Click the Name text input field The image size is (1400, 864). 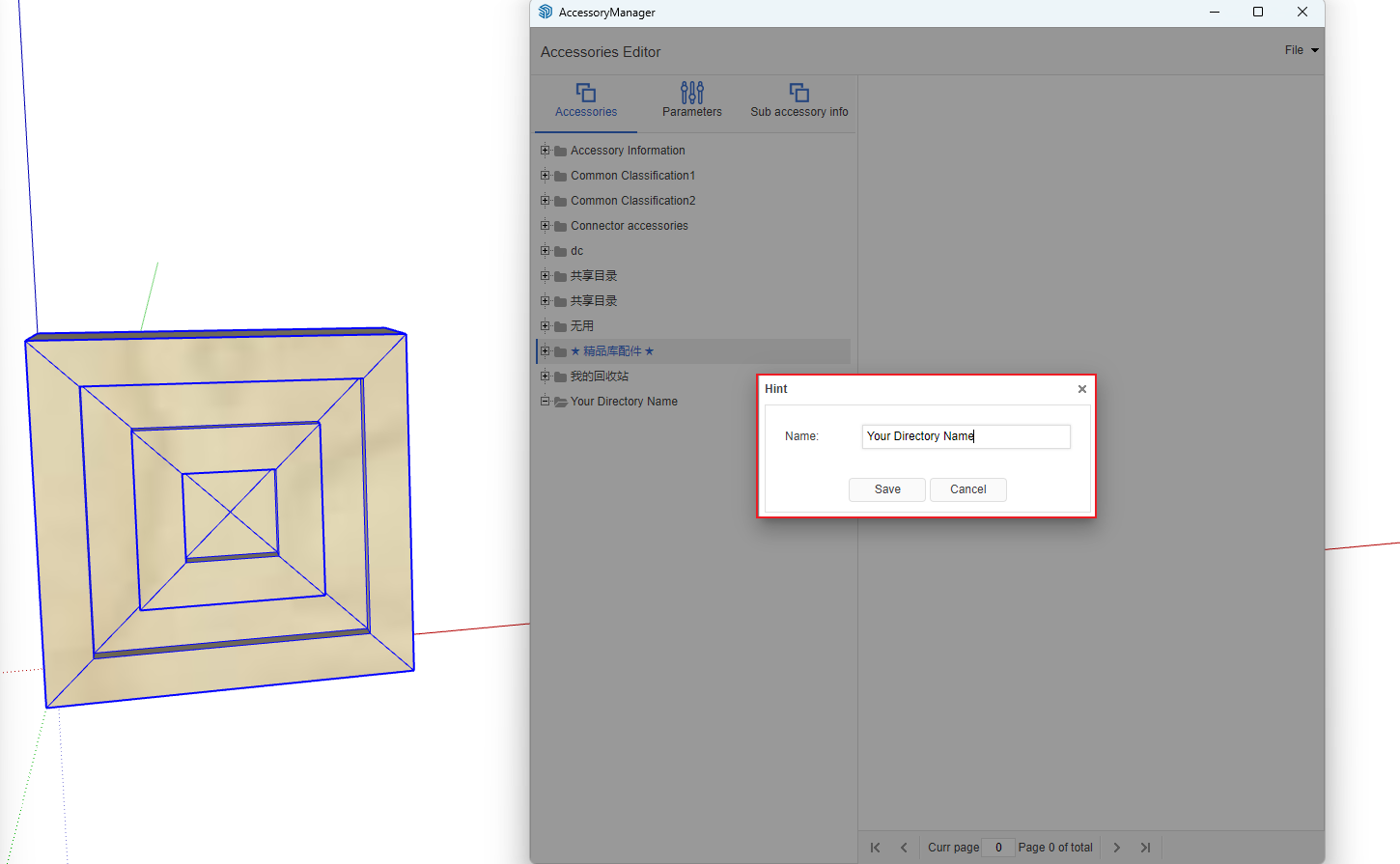pyautogui.click(x=966, y=436)
